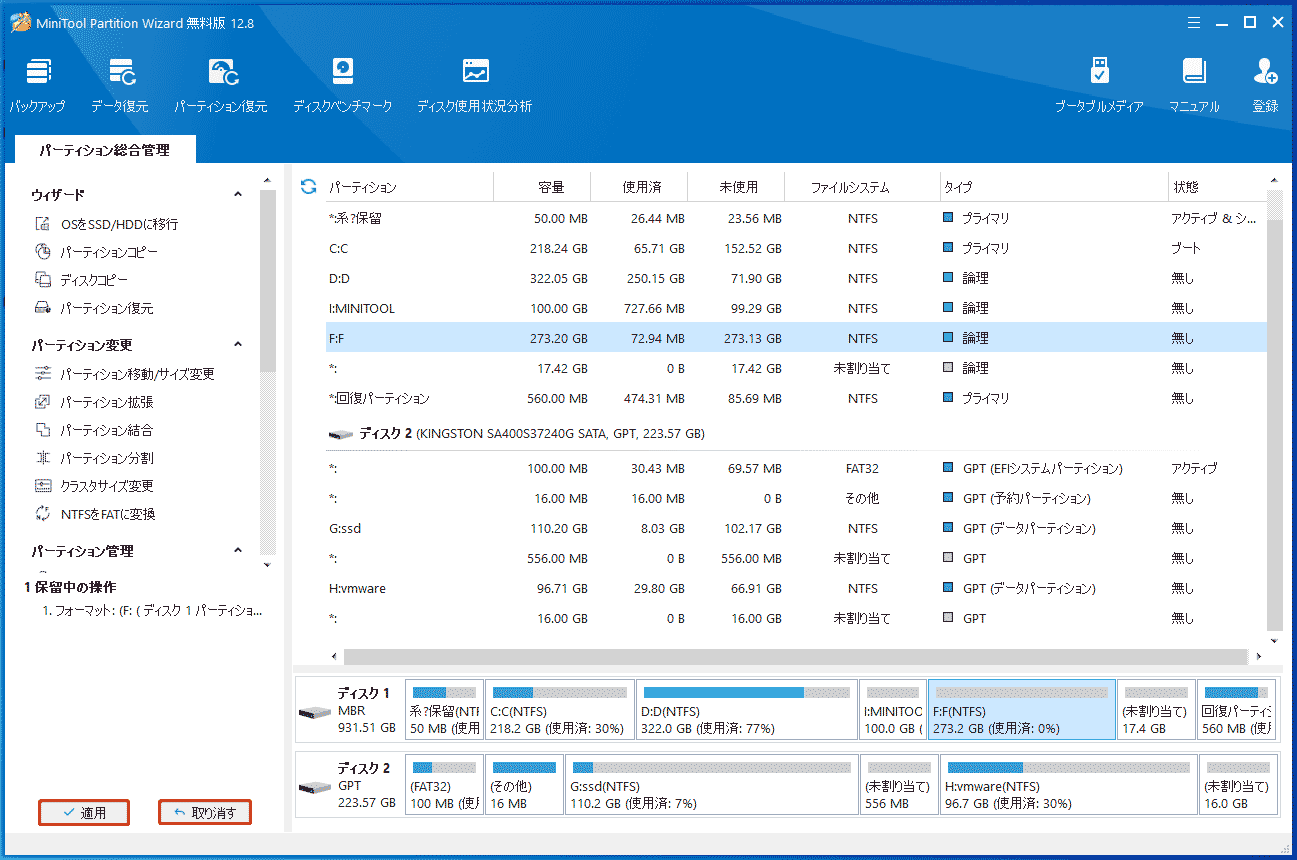Select the GPT (EFIシステムパーティション) row

point(796,468)
